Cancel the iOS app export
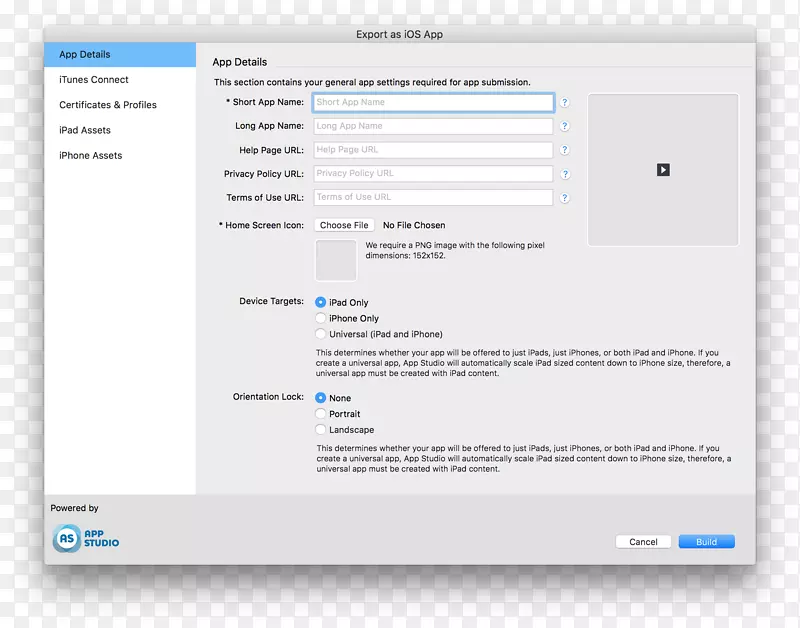800x628 pixels. [643, 541]
